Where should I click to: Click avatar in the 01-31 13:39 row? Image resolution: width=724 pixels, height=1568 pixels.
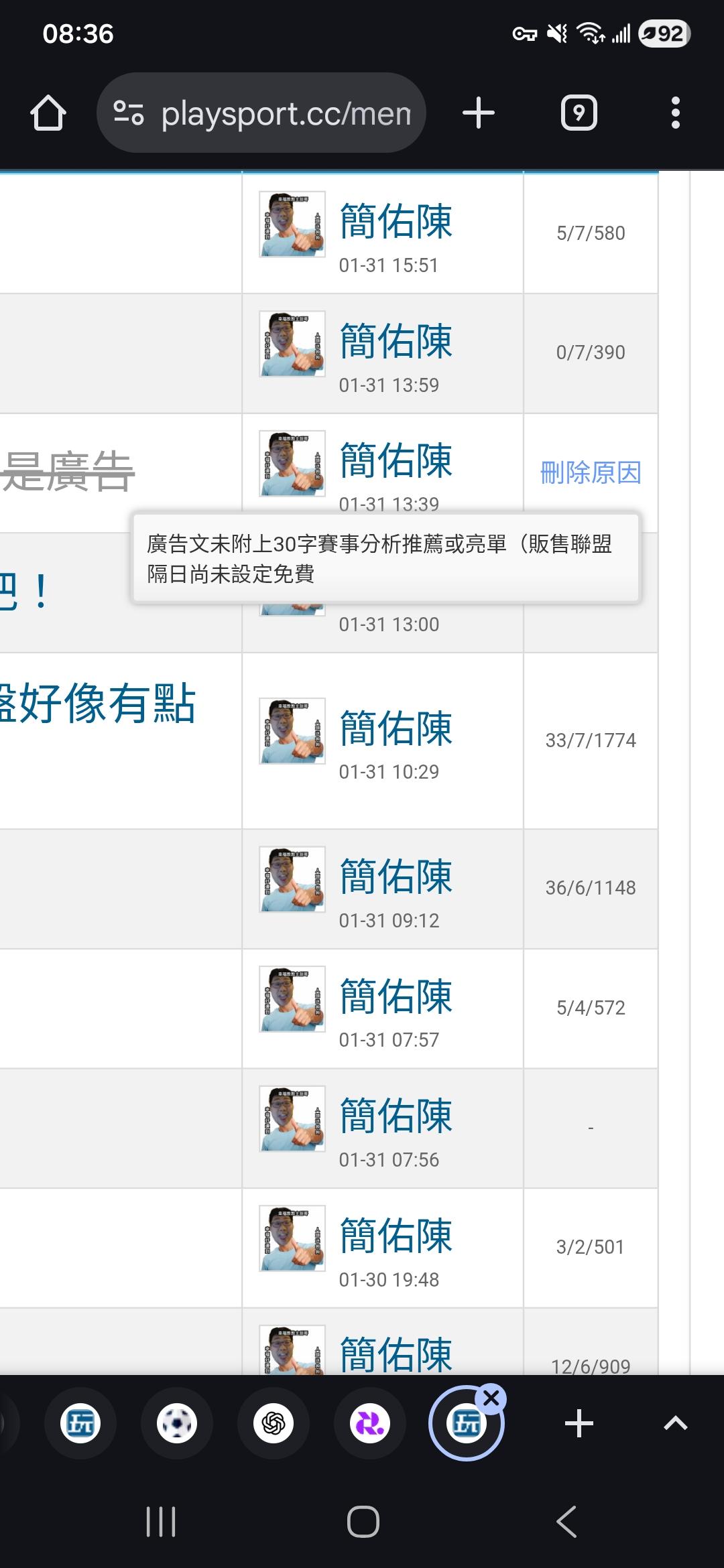[x=292, y=463]
